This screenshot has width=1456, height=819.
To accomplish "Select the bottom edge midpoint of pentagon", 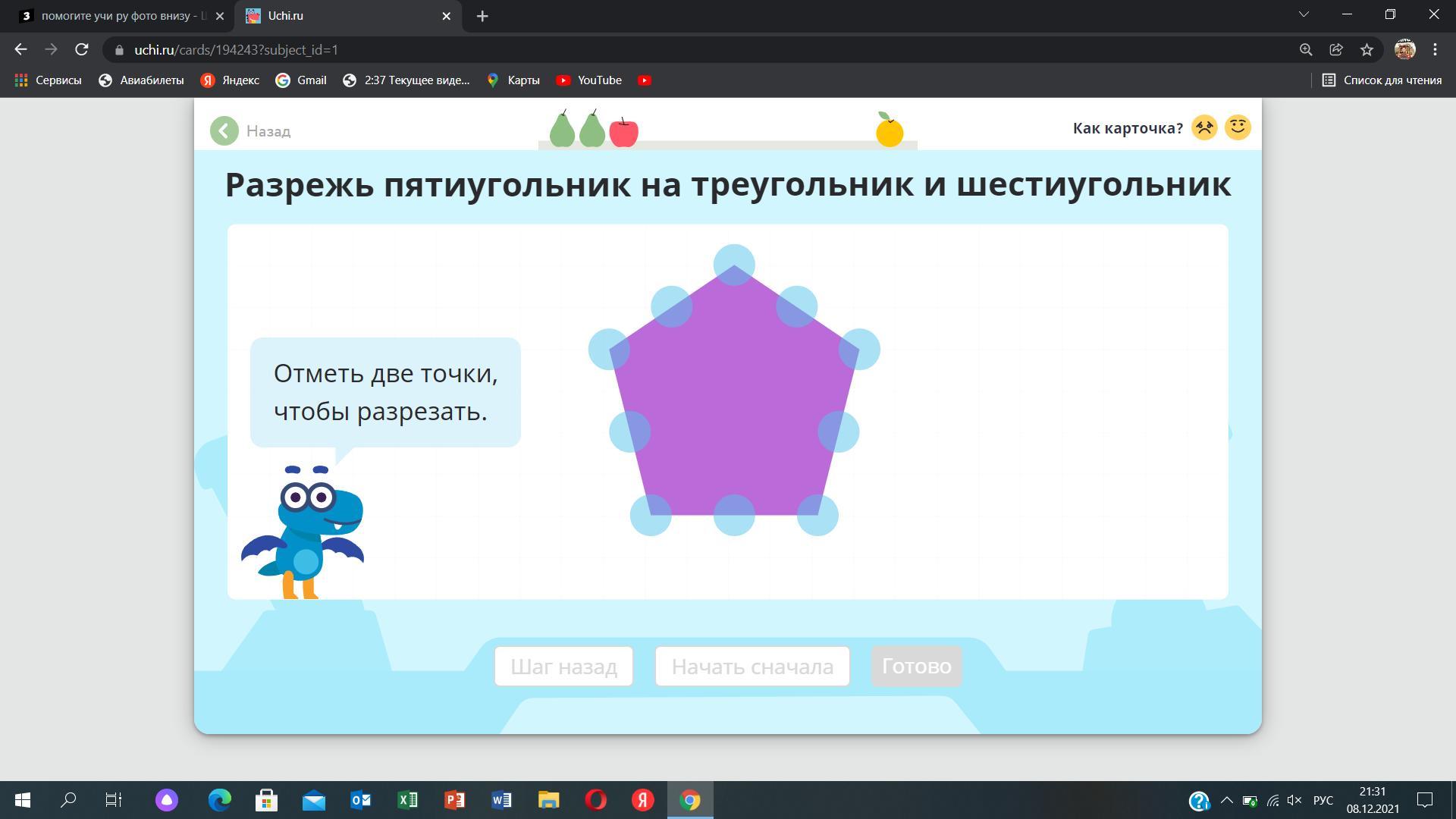I will coord(734,516).
